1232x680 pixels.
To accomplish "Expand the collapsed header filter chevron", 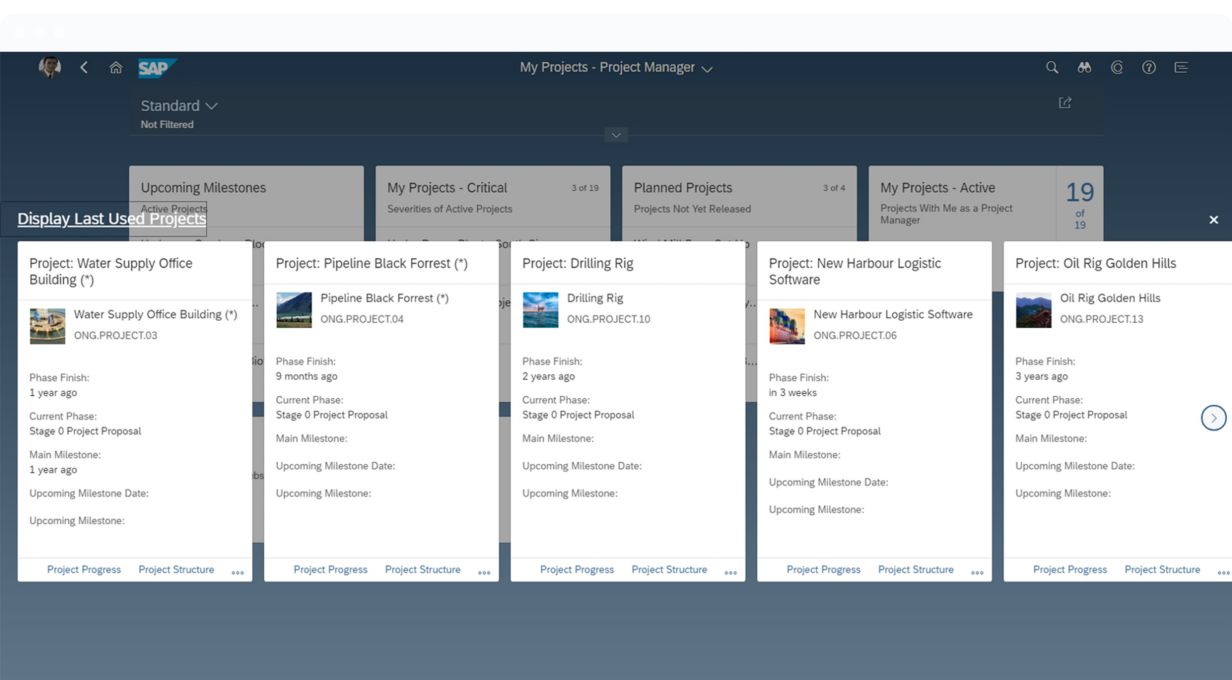I will [x=616, y=135].
